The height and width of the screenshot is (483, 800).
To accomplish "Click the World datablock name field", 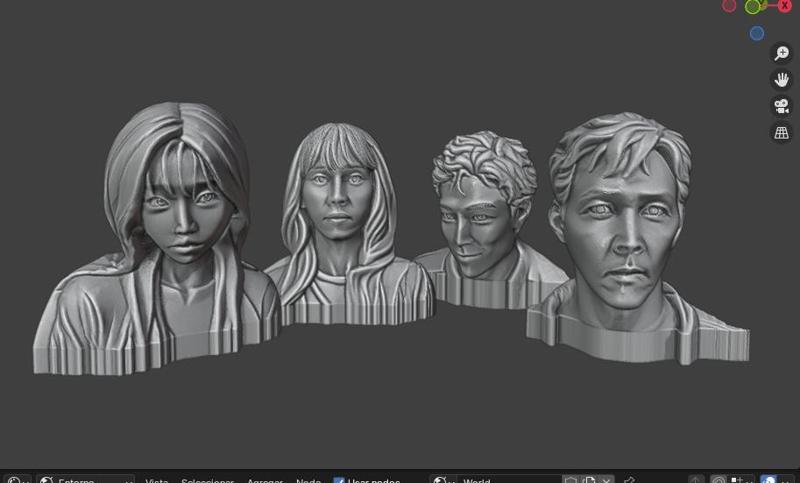I will pos(510,480).
